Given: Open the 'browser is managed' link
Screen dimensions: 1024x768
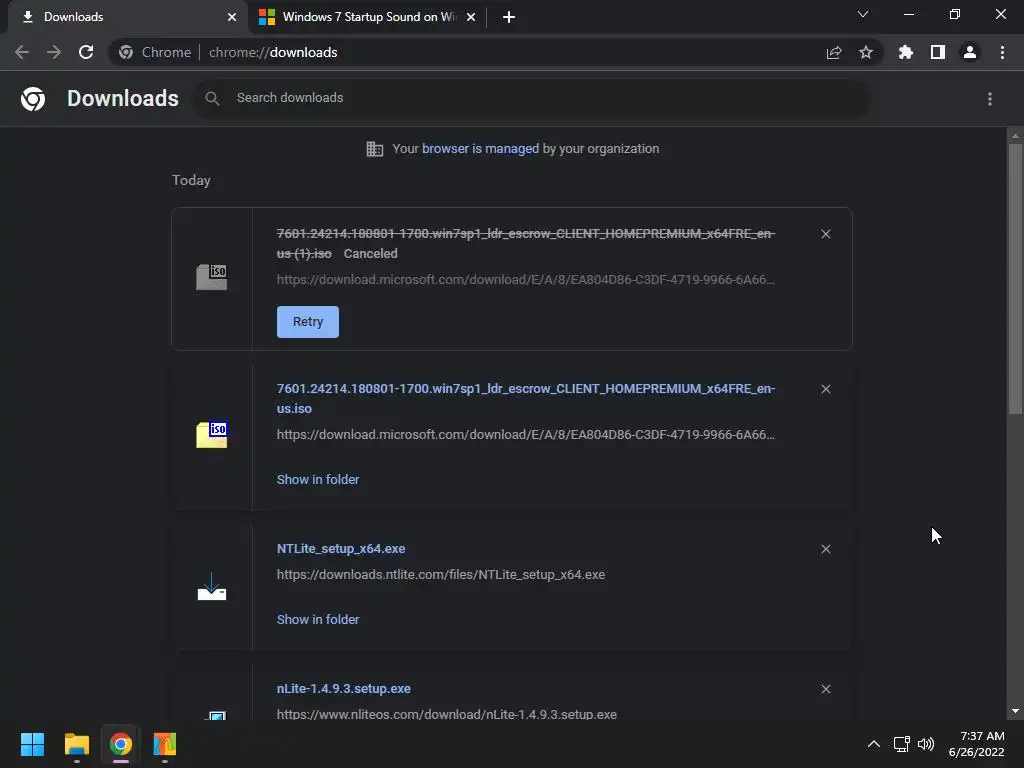Looking at the screenshot, I should (481, 148).
